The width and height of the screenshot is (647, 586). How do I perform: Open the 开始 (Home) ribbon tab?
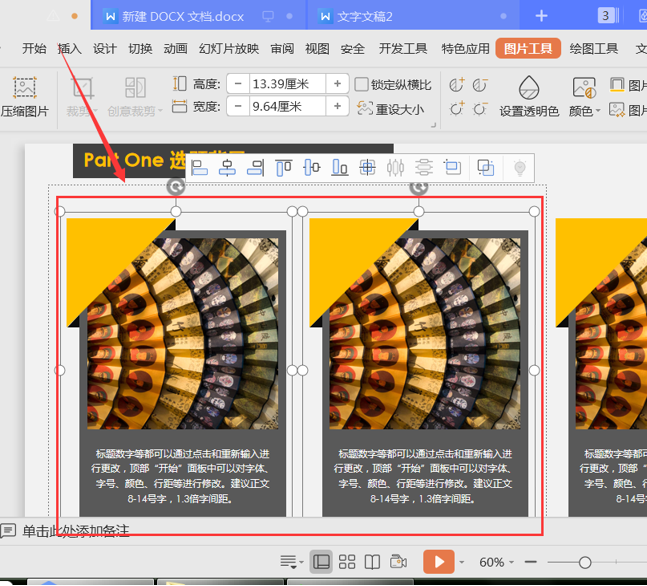(34, 48)
